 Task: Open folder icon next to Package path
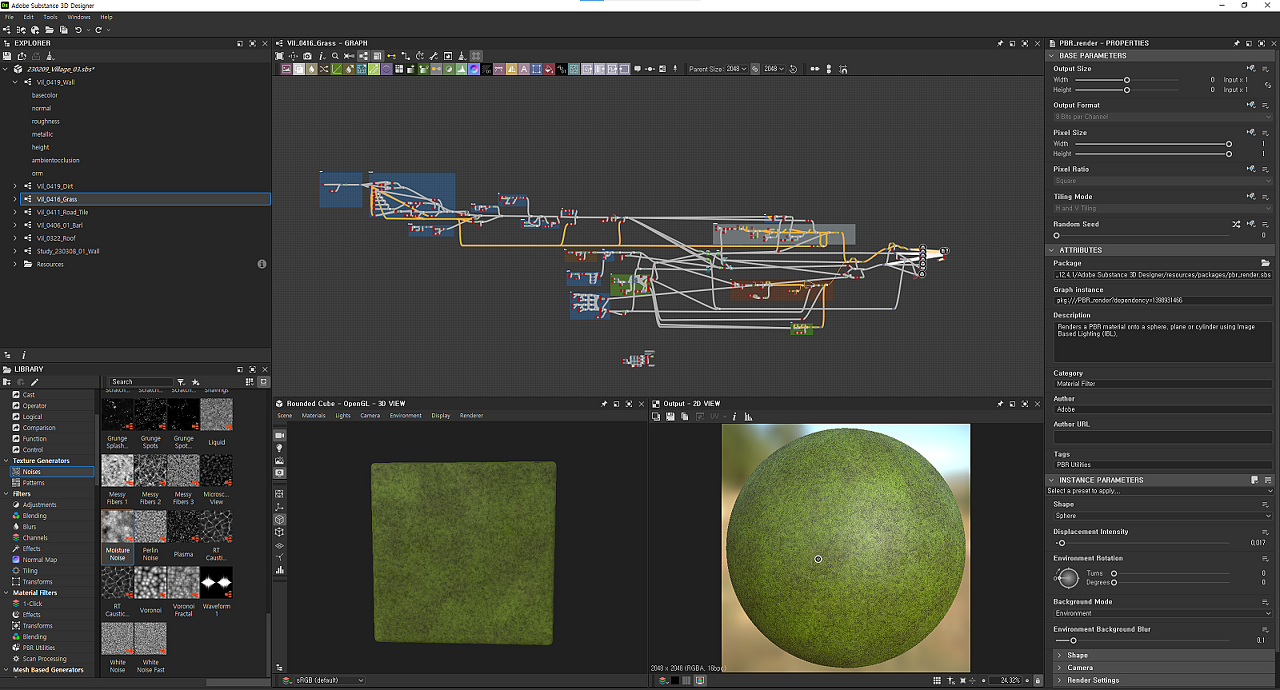point(1265,263)
